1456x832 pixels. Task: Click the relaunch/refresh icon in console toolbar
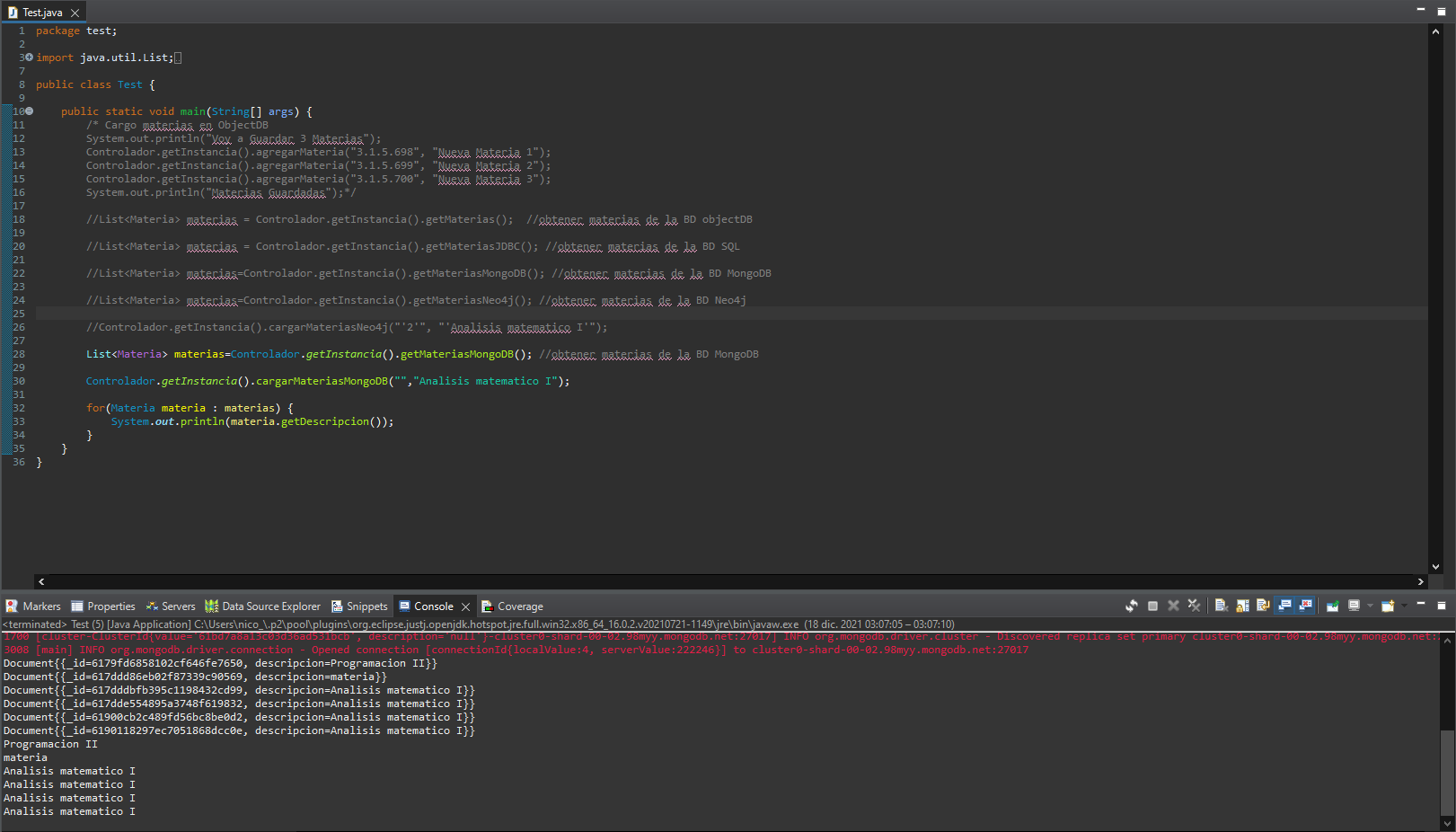click(x=1132, y=606)
